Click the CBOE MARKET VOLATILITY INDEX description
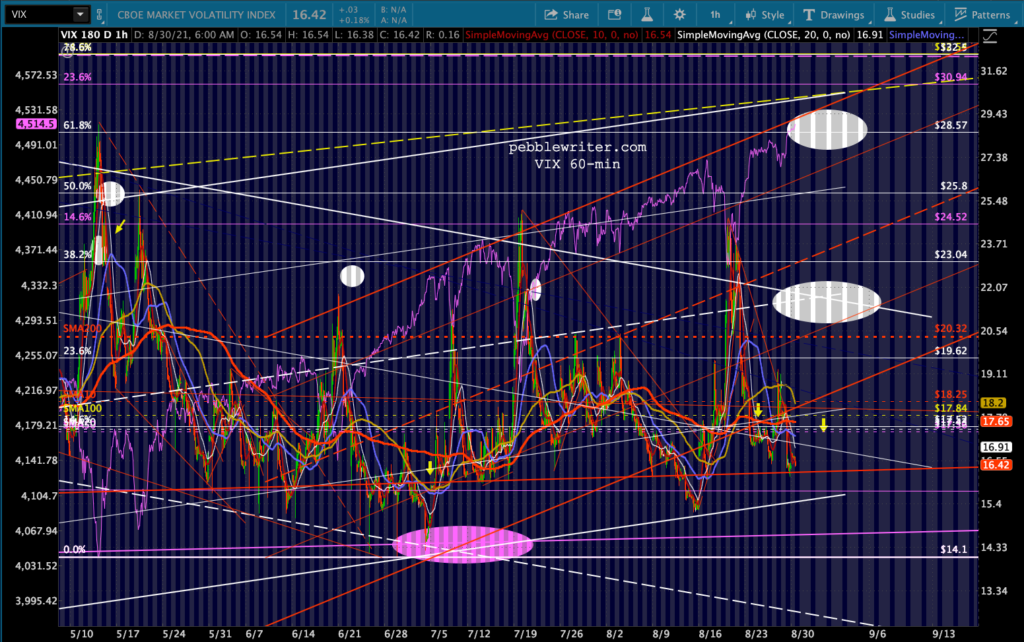 (x=196, y=14)
